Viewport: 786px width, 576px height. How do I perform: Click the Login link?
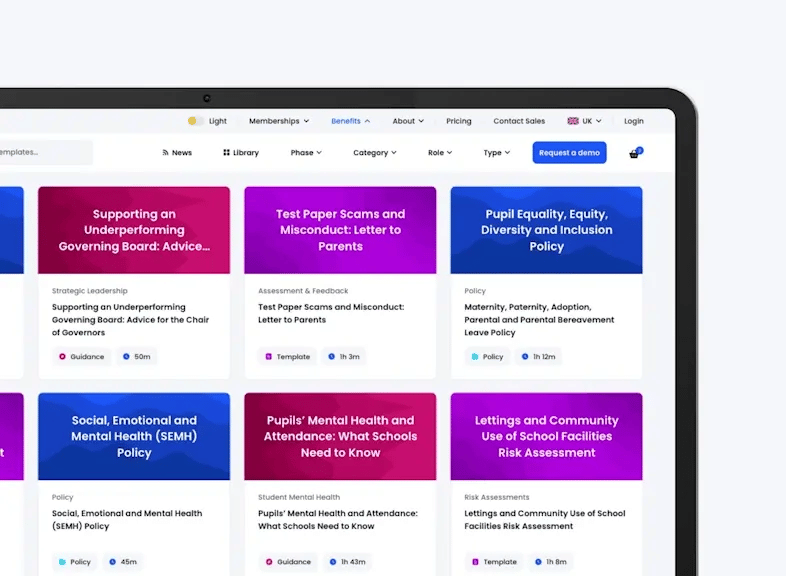(x=634, y=121)
